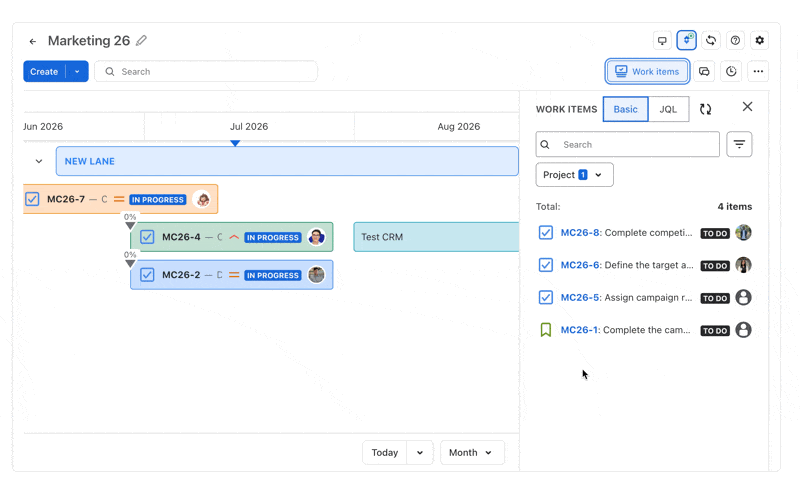The width and height of the screenshot is (800, 494).
Task: Open board settings gear icon
Action: pyautogui.click(x=760, y=40)
